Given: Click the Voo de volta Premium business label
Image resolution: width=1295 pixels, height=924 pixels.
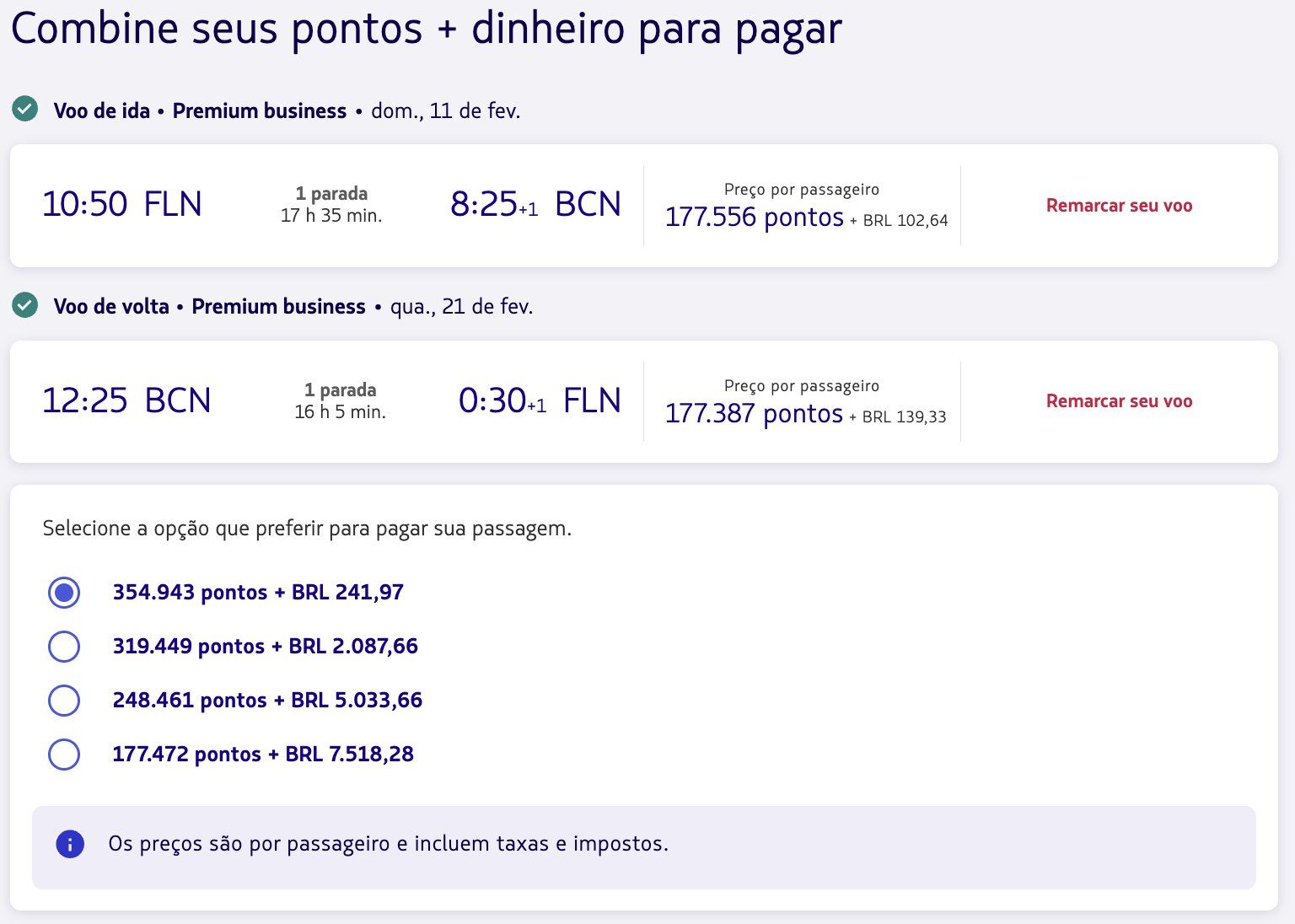Looking at the screenshot, I should coord(209,307).
